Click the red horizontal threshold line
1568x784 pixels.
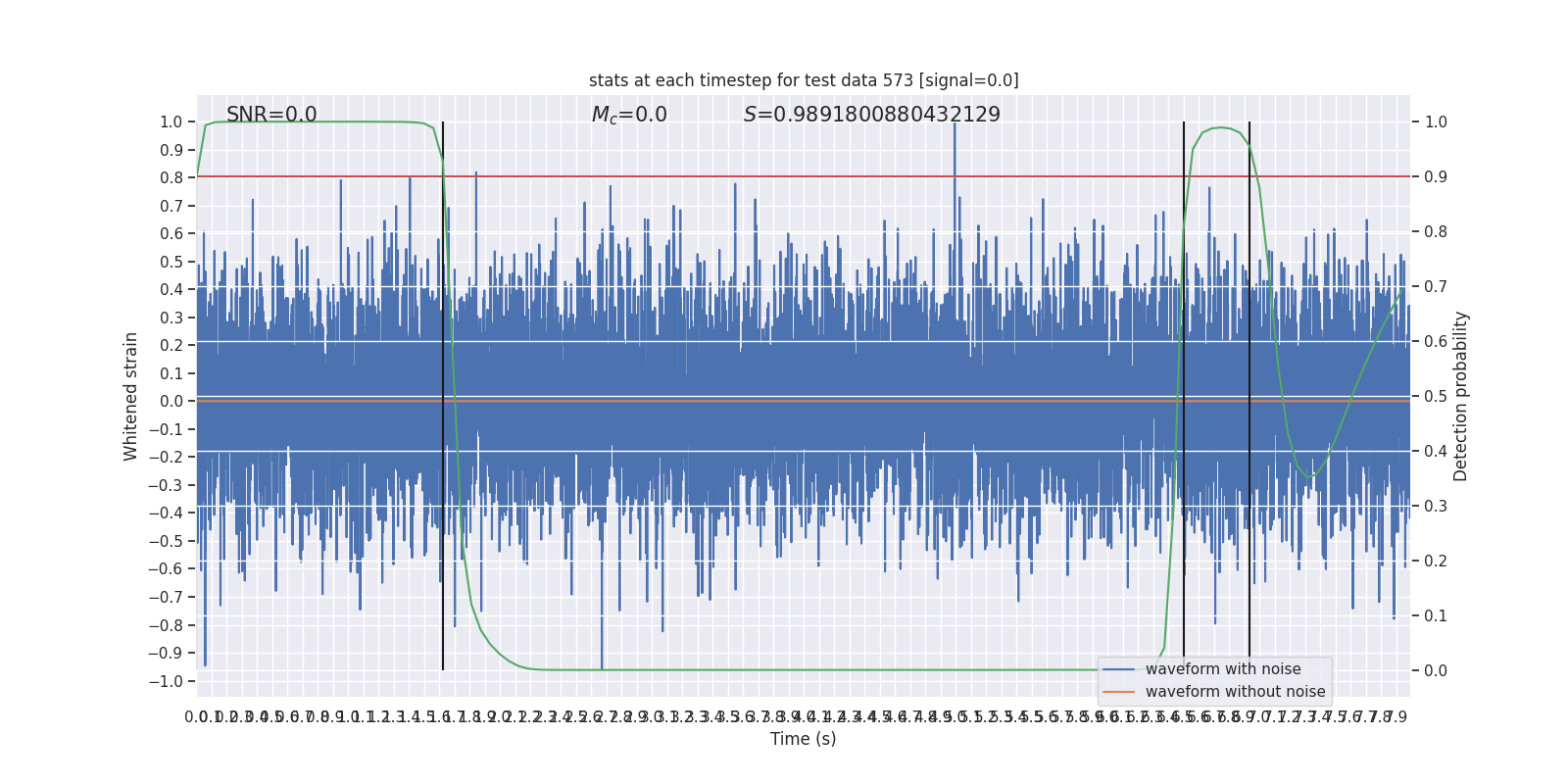804,176
